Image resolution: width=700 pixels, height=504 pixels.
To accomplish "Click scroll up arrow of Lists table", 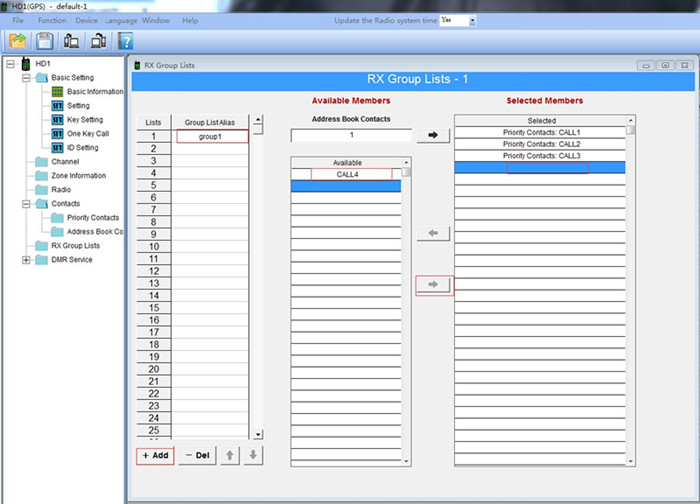I will 258,120.
